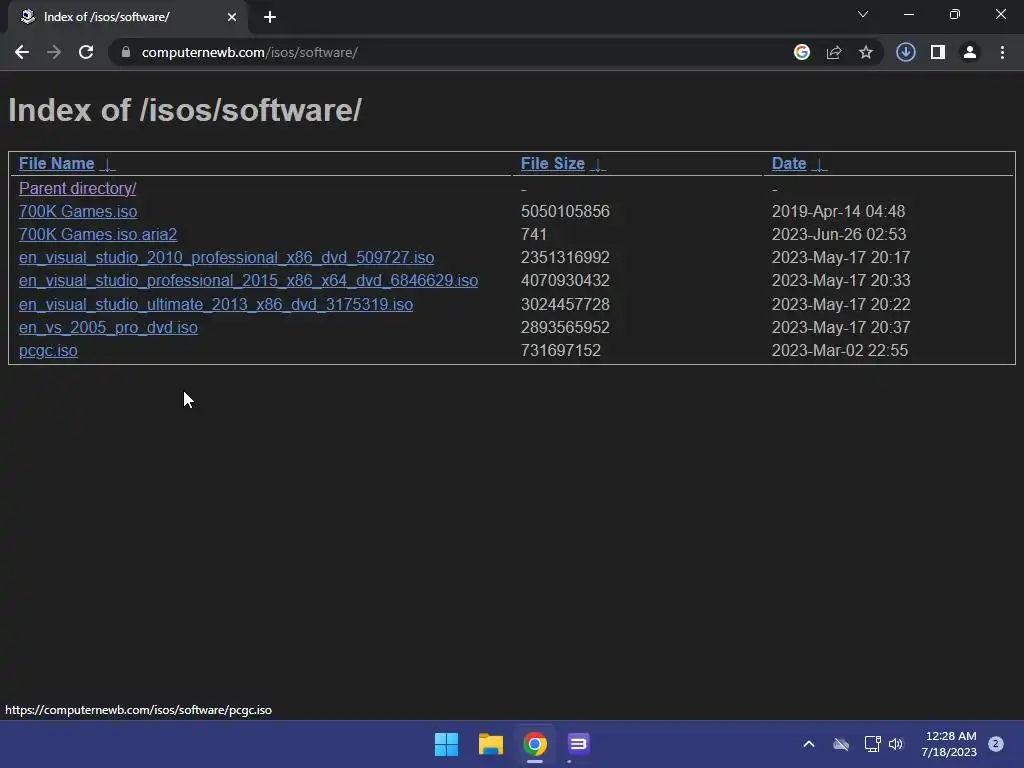
Task: Sort the listing by File Name
Action: tap(57, 164)
